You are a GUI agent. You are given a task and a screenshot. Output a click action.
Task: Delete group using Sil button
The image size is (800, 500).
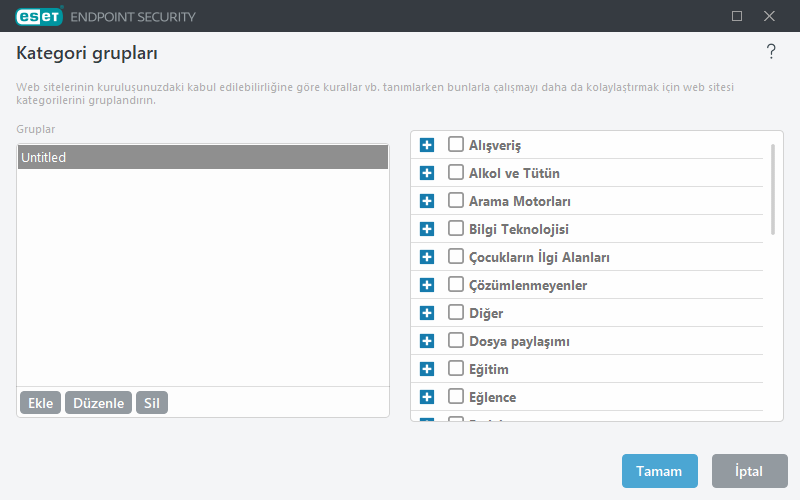[152, 403]
